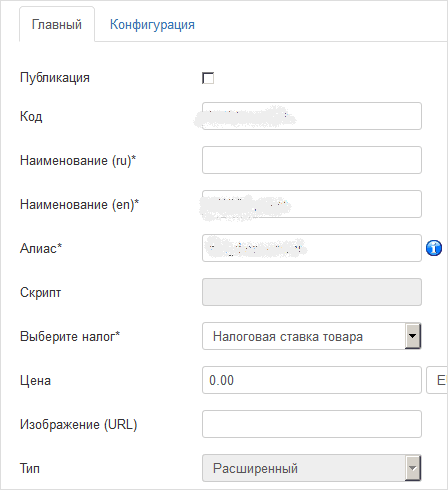Viewport: 448px width, 490px height.
Task: Select the Алиас input box
Action: pyautogui.click(x=312, y=248)
